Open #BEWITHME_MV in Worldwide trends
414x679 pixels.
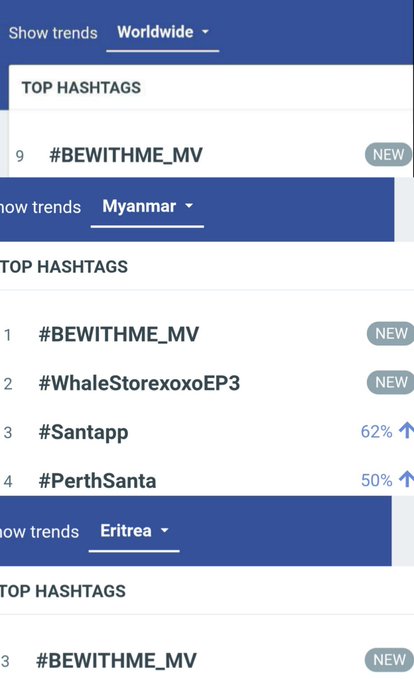click(x=126, y=155)
